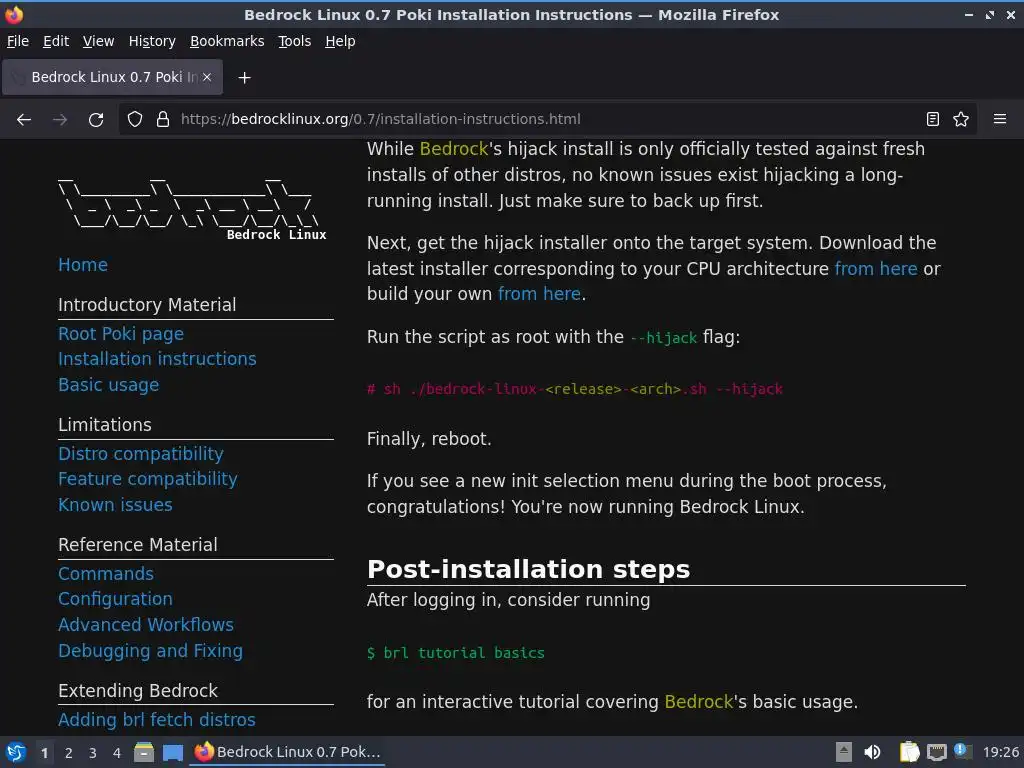Open a new tab with the plus button

[244, 78]
